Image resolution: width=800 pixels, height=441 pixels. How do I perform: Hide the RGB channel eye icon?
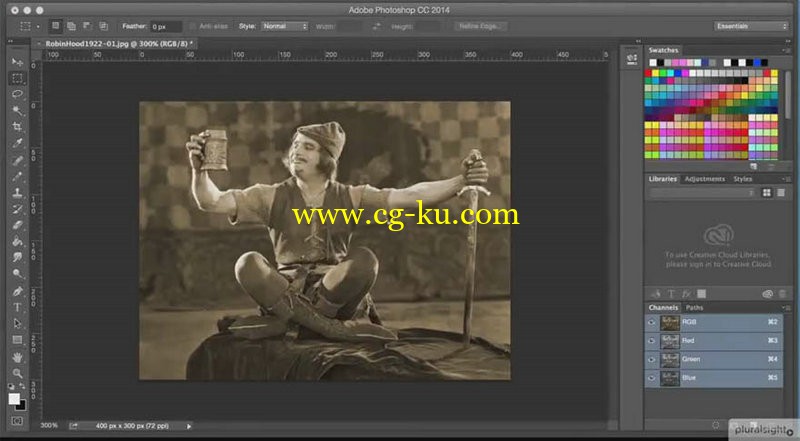coord(652,322)
